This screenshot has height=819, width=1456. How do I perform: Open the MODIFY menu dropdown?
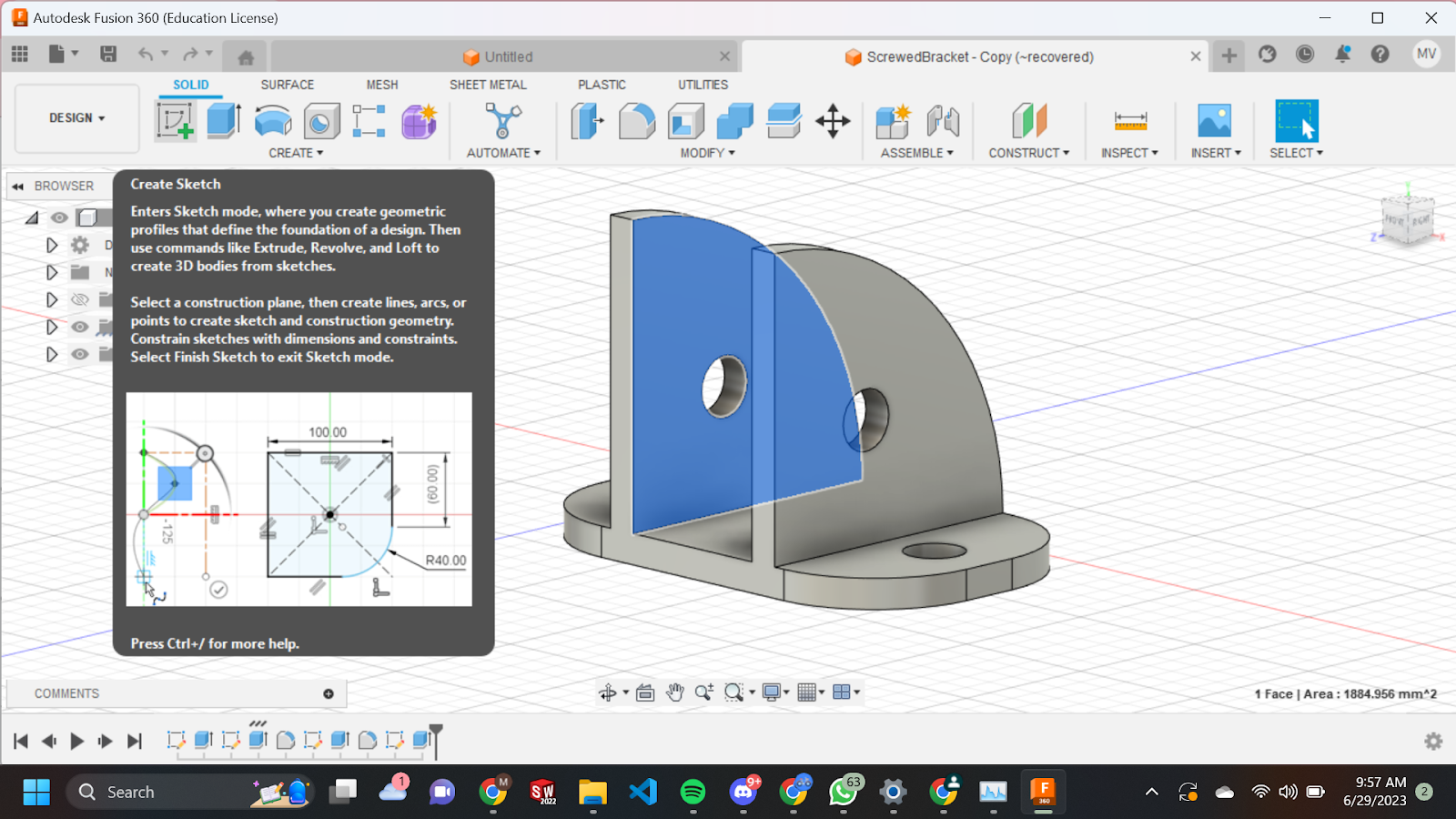[707, 153]
